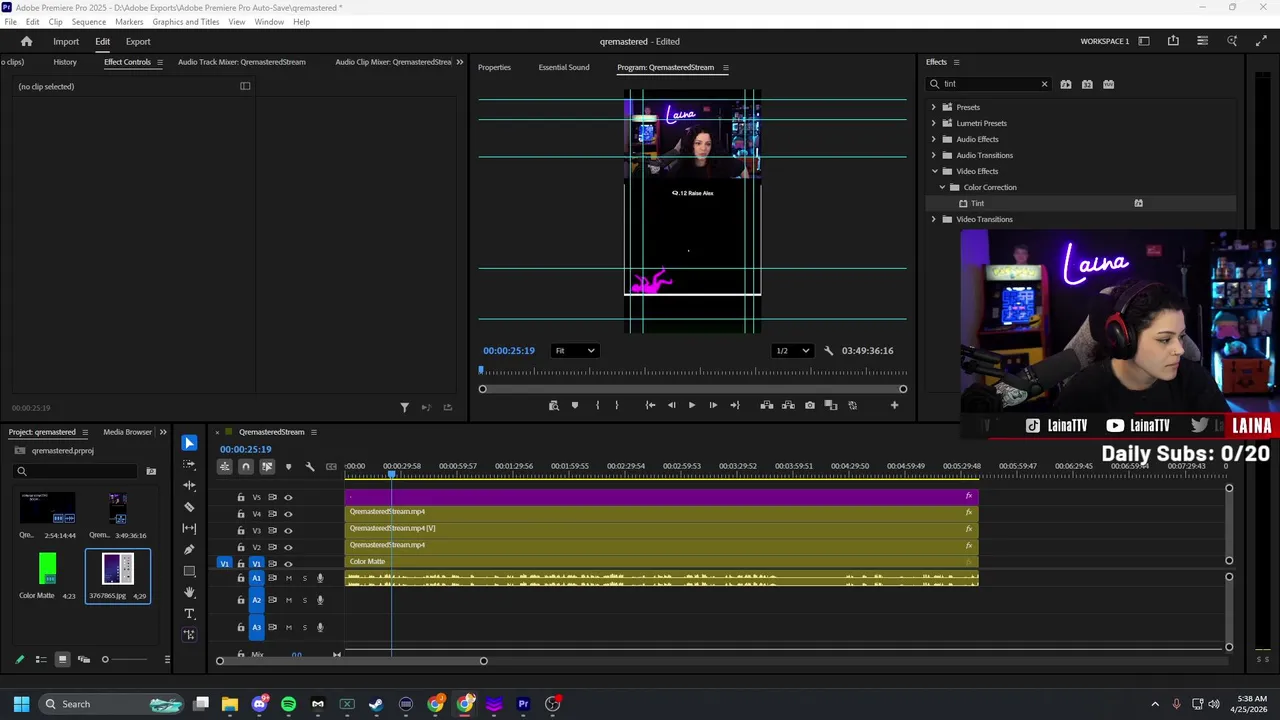Toggle insert sequences as nests button
Image resolution: width=1280 pixels, height=720 pixels.
click(x=225, y=466)
